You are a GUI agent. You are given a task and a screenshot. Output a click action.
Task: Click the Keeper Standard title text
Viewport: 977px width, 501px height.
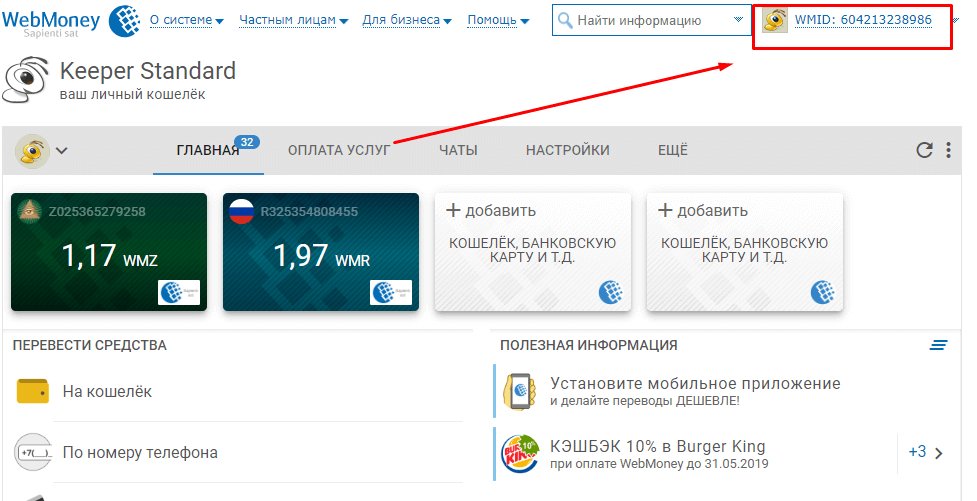tap(148, 71)
